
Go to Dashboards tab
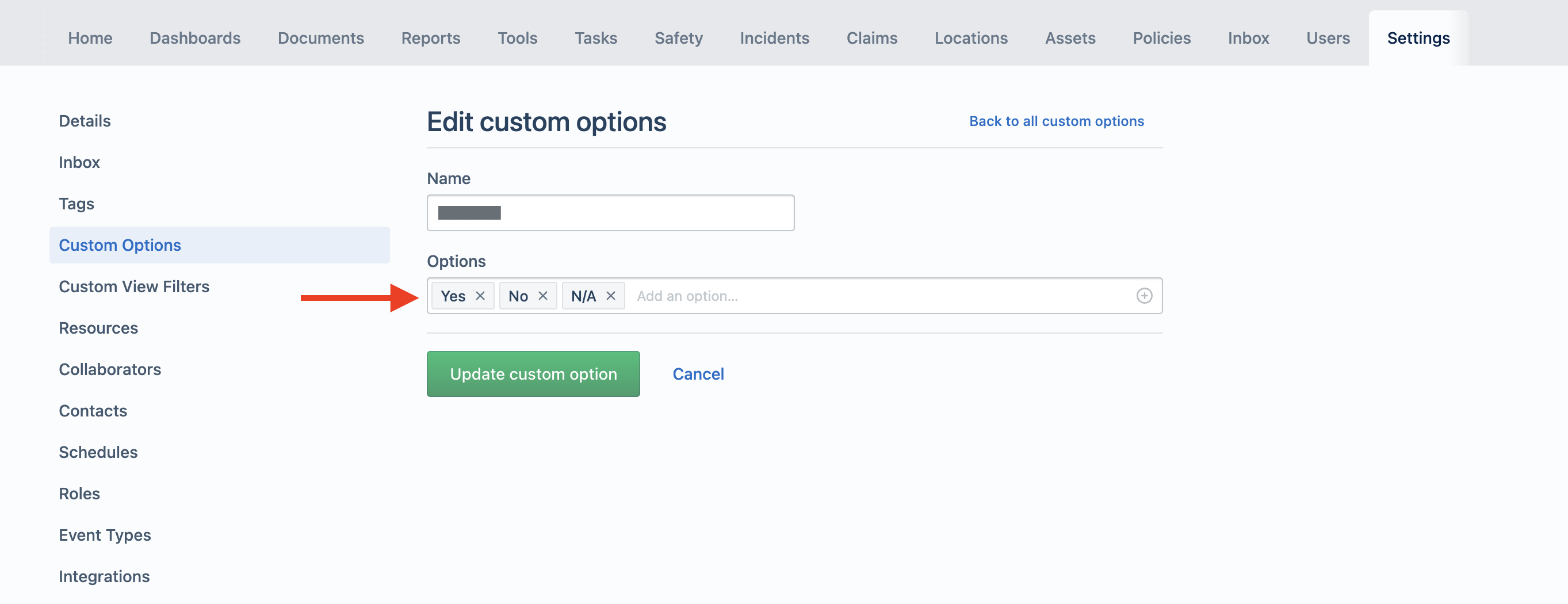point(195,38)
